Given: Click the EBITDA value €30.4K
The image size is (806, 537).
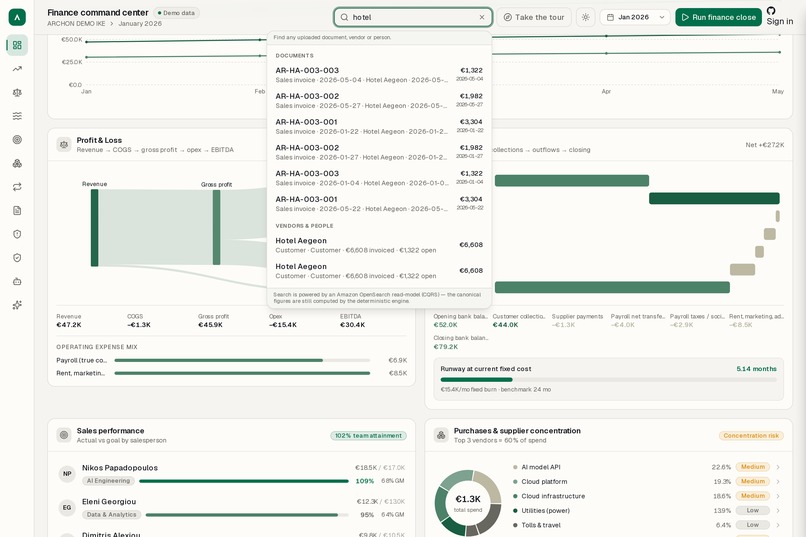Looking at the screenshot, I should click(x=353, y=325).
